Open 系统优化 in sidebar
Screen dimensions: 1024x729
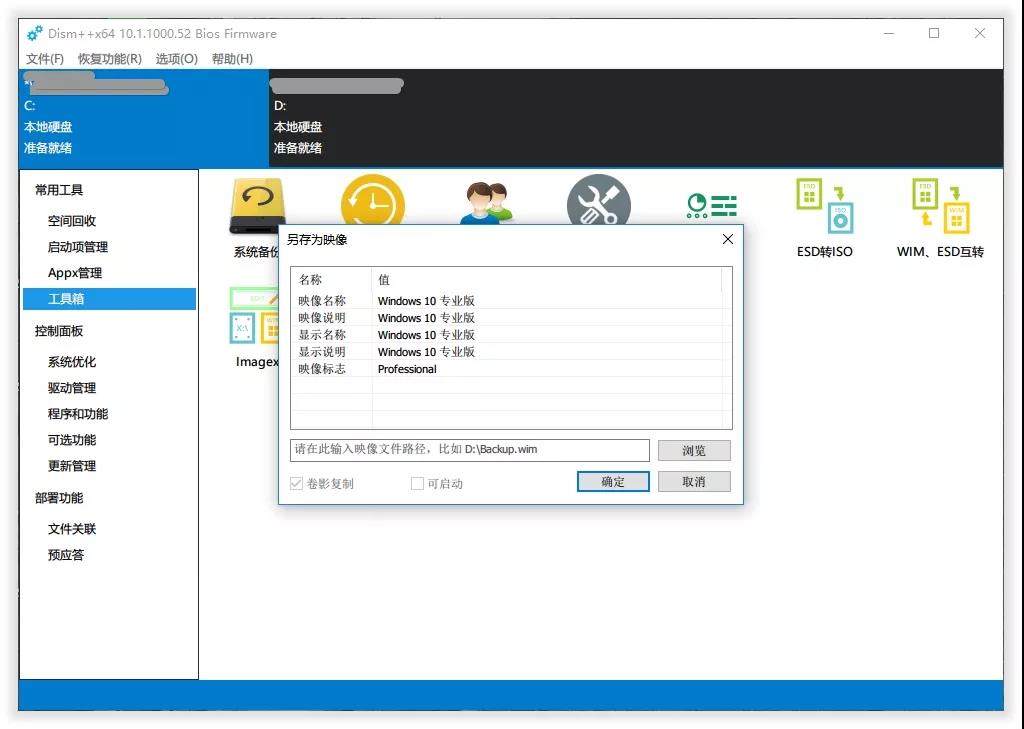coord(72,362)
